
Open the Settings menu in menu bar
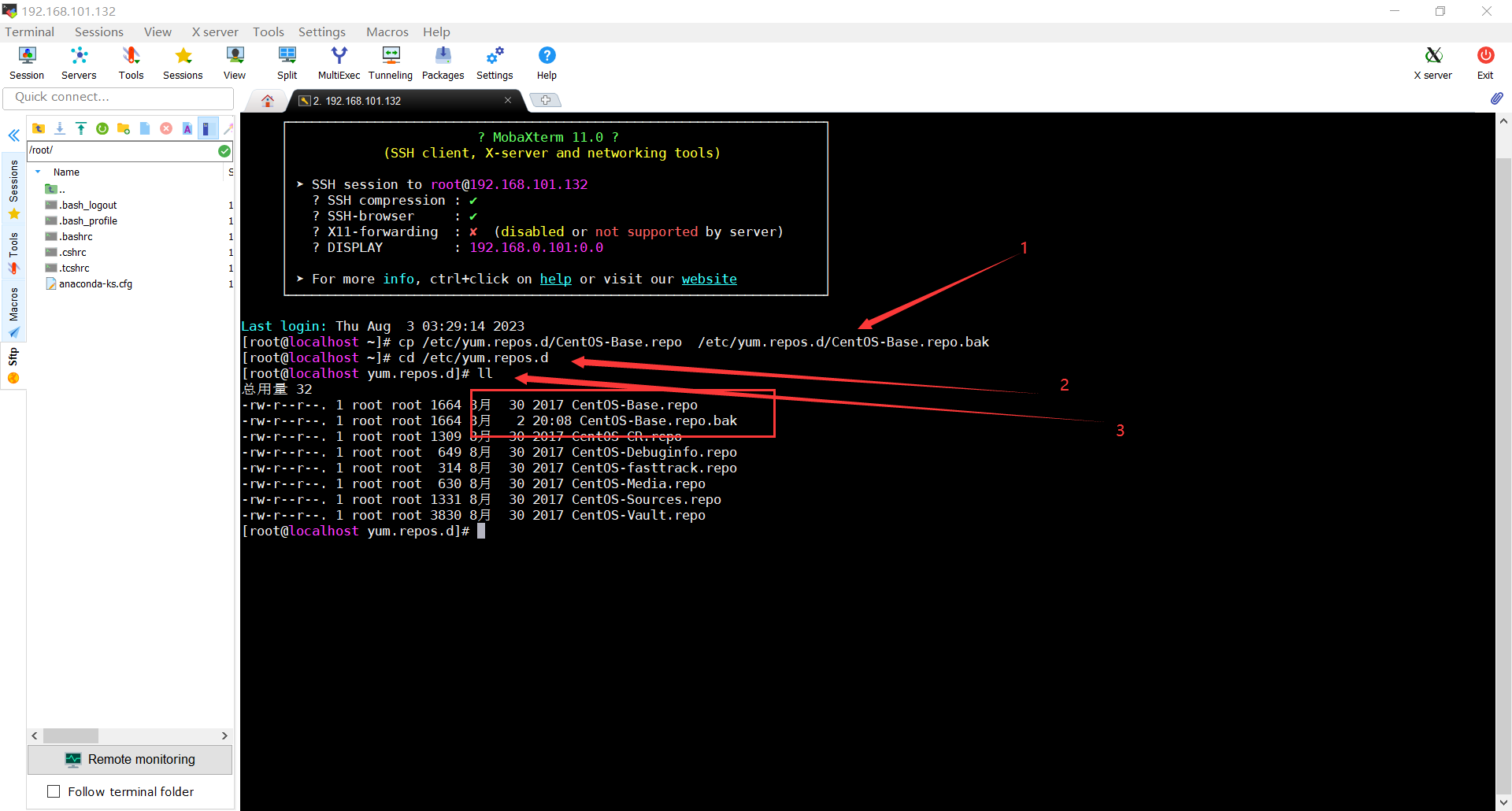[321, 31]
